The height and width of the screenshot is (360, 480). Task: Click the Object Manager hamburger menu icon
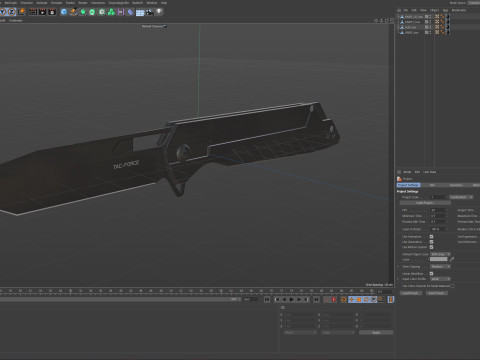[399, 10]
